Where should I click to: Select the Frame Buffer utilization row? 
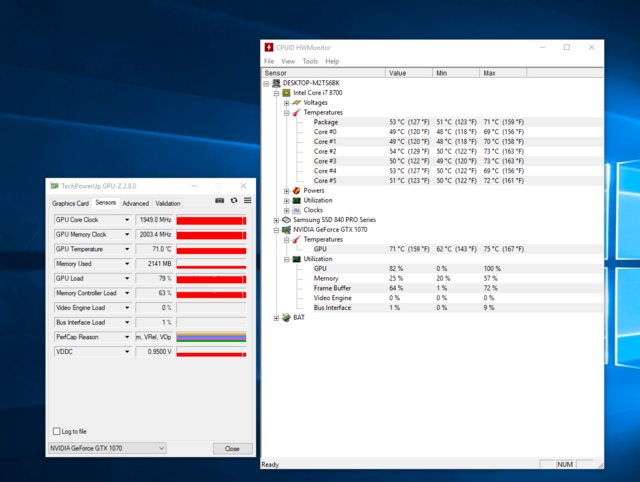(x=457, y=288)
